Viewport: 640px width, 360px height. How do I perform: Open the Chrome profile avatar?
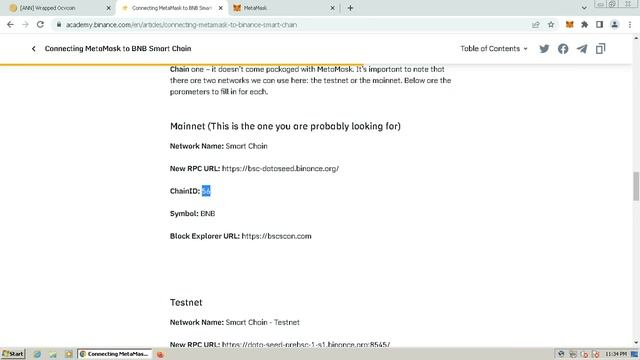614,24
